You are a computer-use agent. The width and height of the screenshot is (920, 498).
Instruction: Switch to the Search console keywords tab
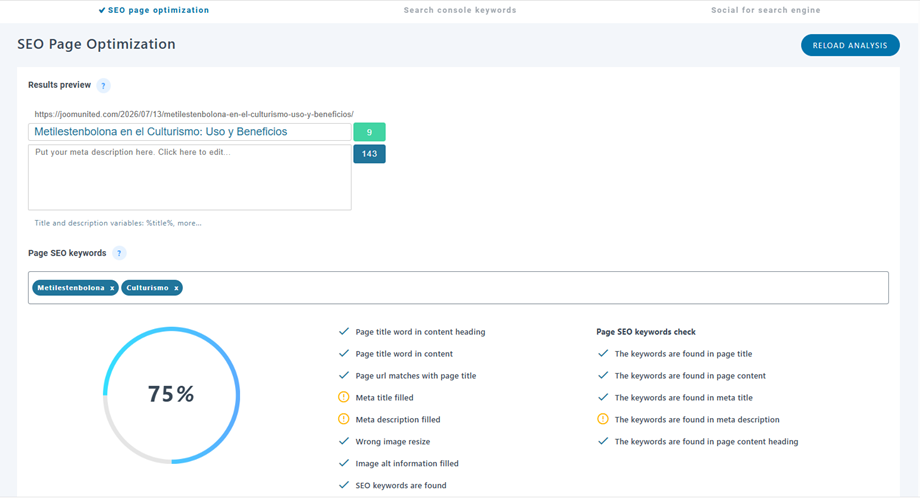point(460,10)
